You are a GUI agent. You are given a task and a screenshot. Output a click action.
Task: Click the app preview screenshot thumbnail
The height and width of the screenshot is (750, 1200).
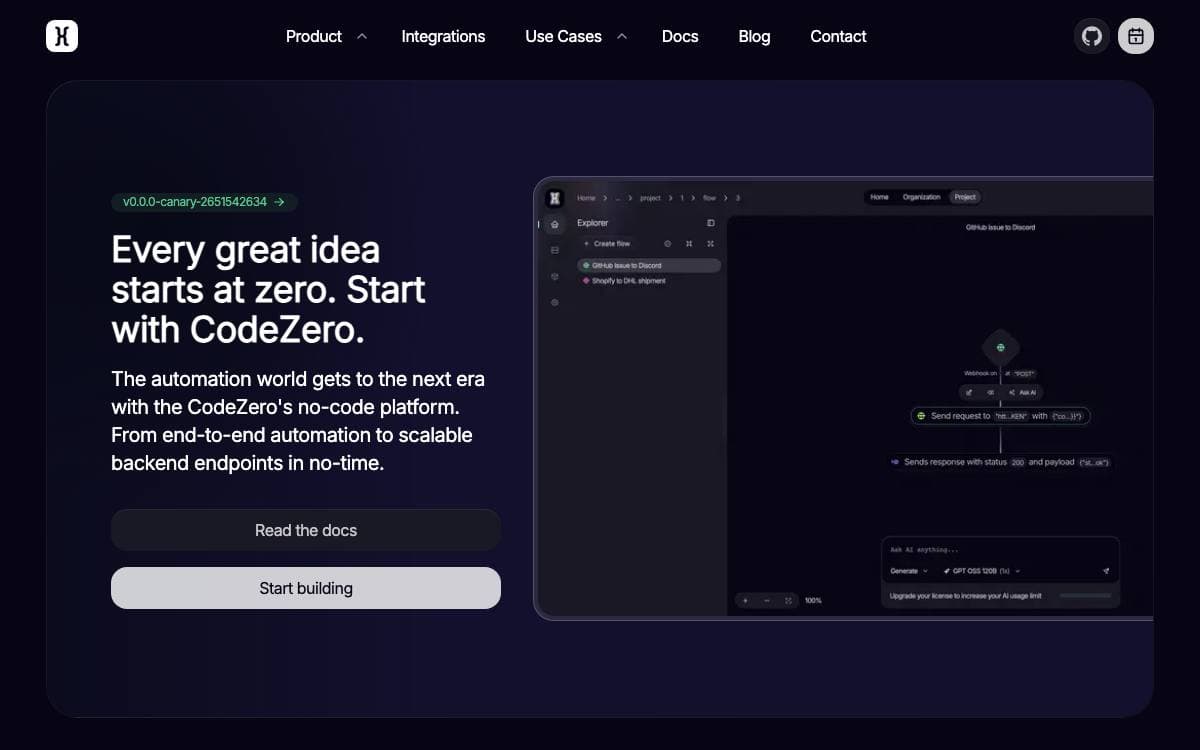coord(843,398)
